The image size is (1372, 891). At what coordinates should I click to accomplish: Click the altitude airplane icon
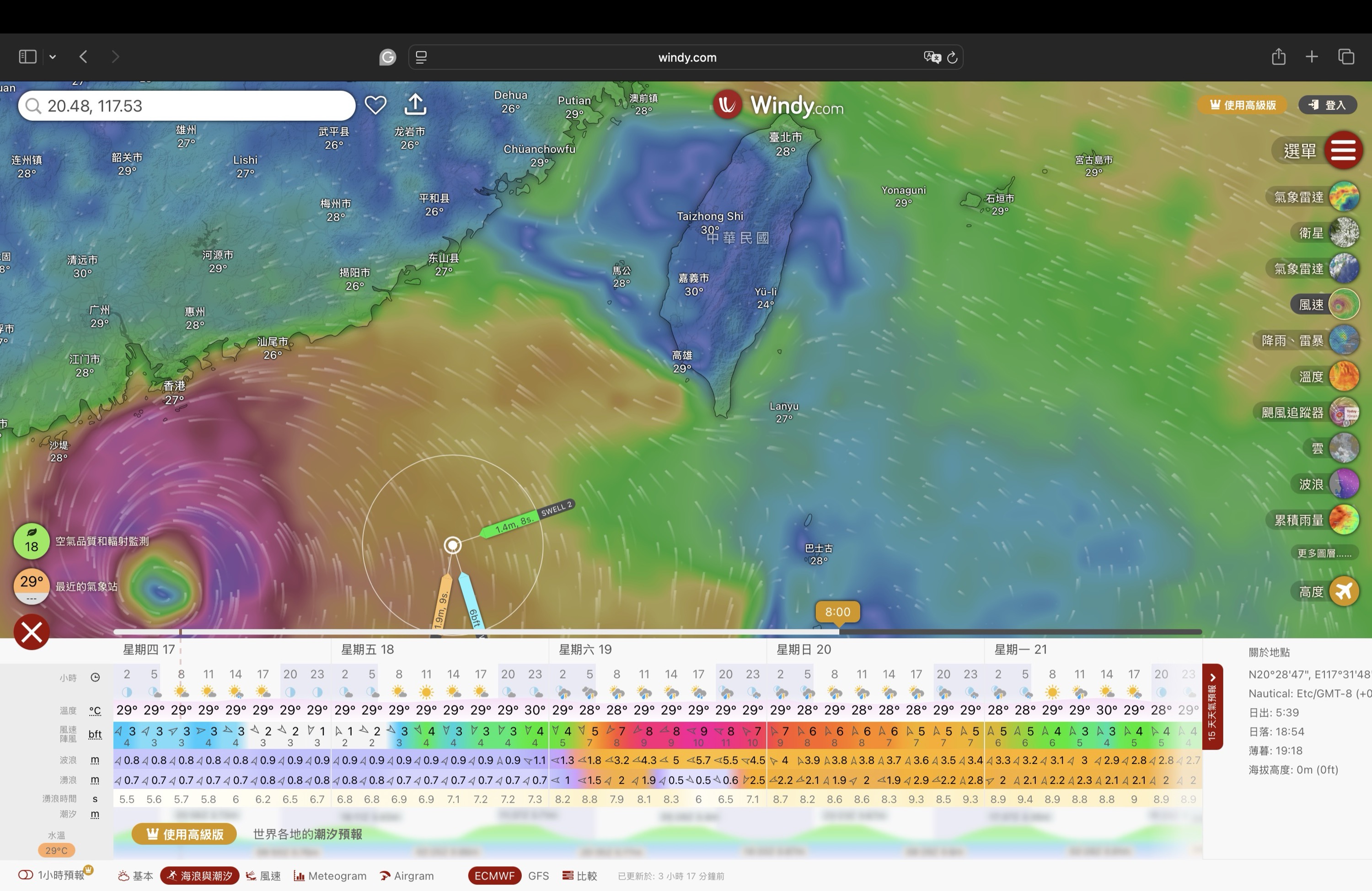[1344, 591]
